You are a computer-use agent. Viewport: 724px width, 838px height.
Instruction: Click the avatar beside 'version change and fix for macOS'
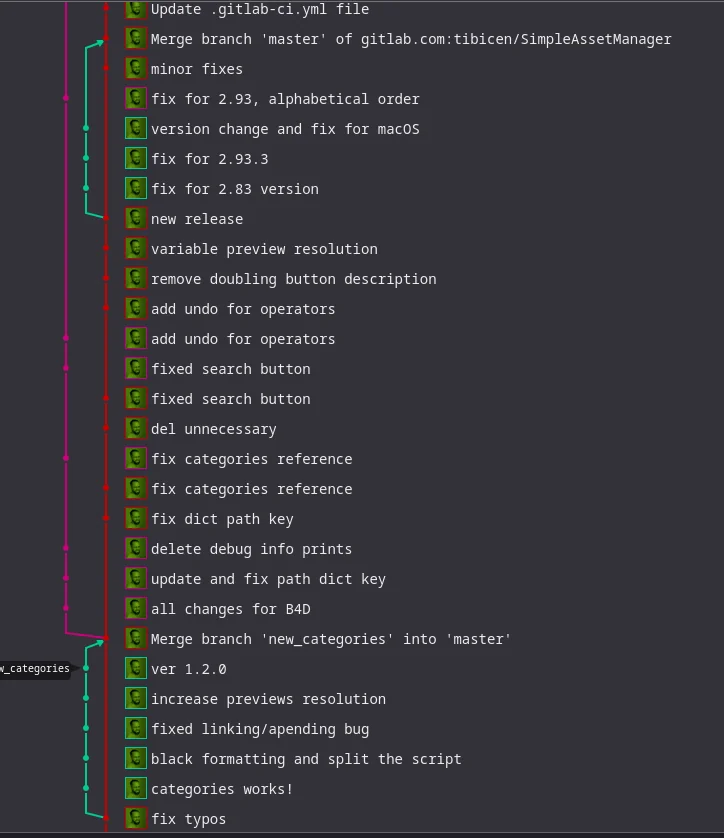[136, 128]
